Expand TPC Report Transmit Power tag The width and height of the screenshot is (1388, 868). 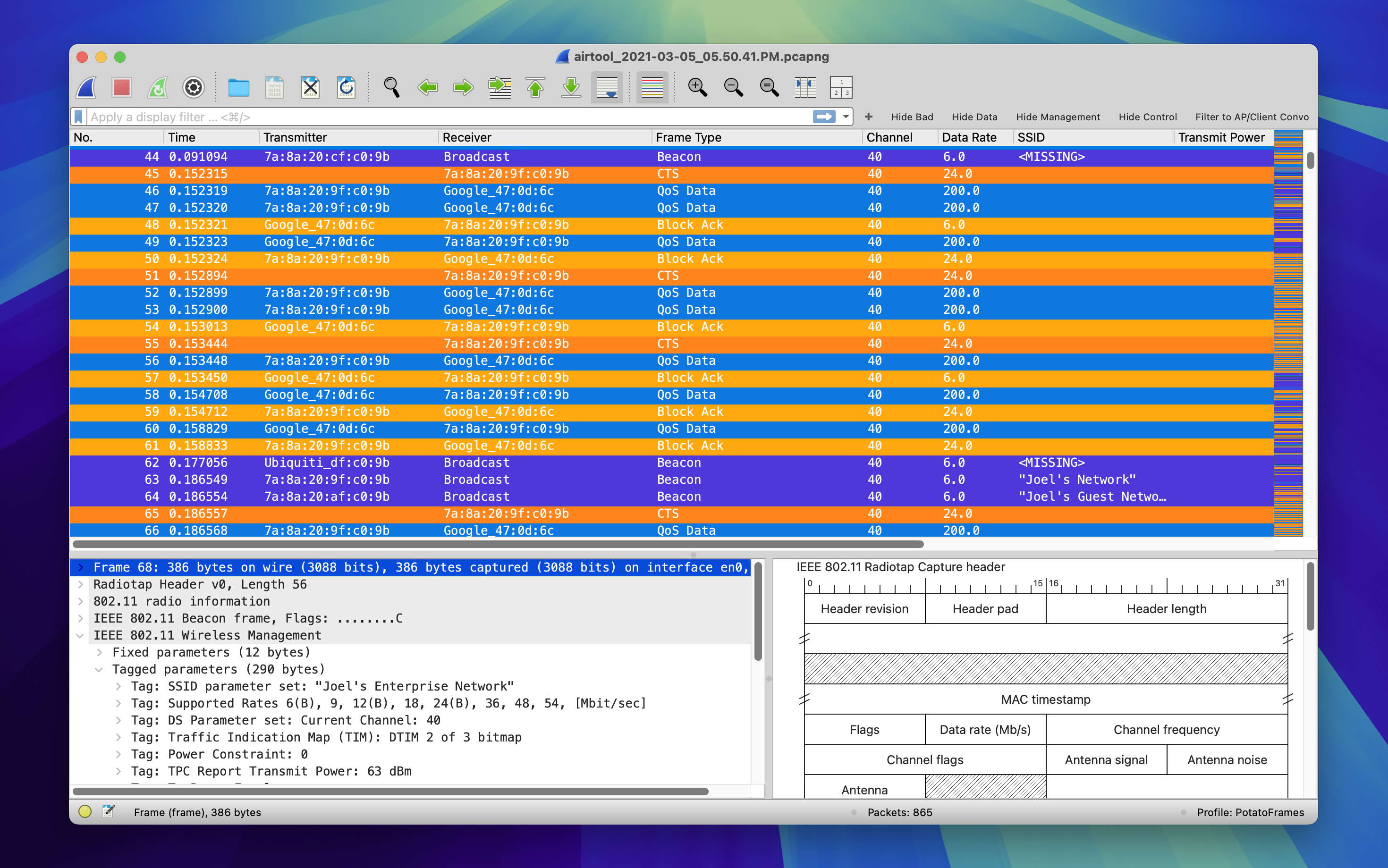click(118, 772)
